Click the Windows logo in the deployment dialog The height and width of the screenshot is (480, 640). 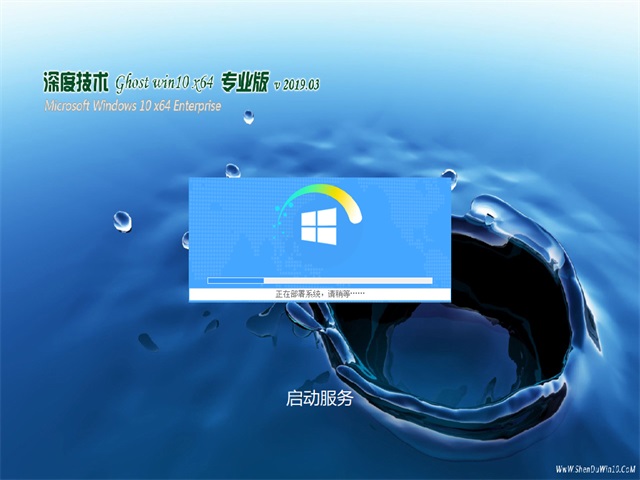pos(319,226)
